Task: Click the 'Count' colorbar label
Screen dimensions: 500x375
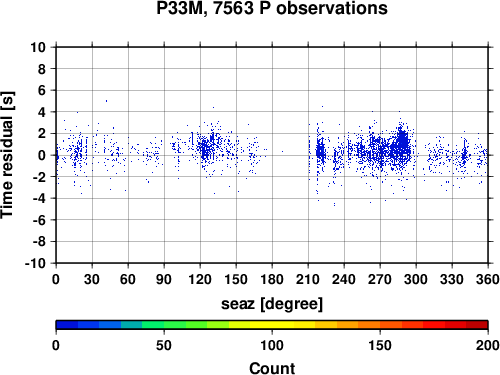Action: [x=272, y=368]
